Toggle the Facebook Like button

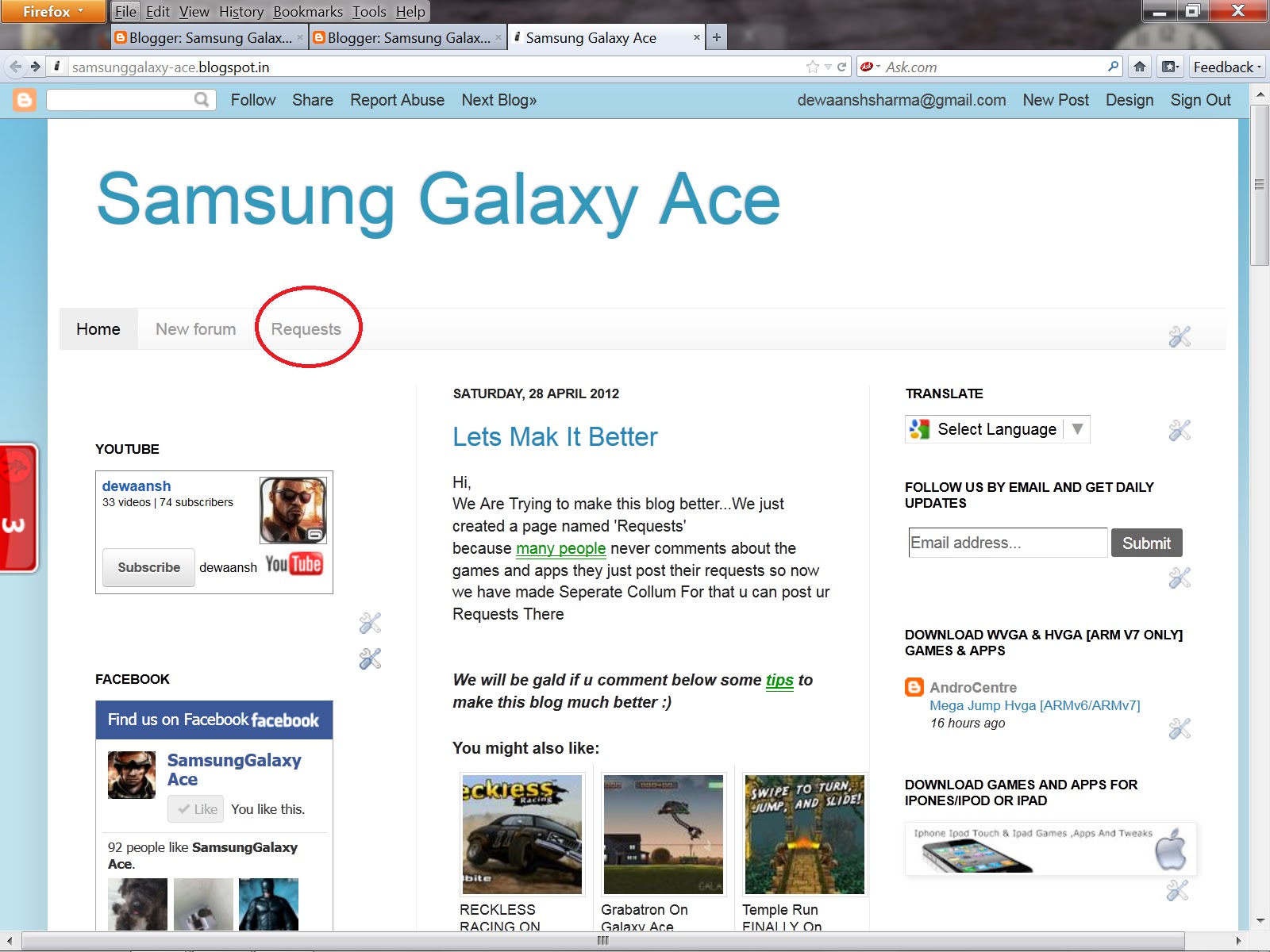coord(196,809)
